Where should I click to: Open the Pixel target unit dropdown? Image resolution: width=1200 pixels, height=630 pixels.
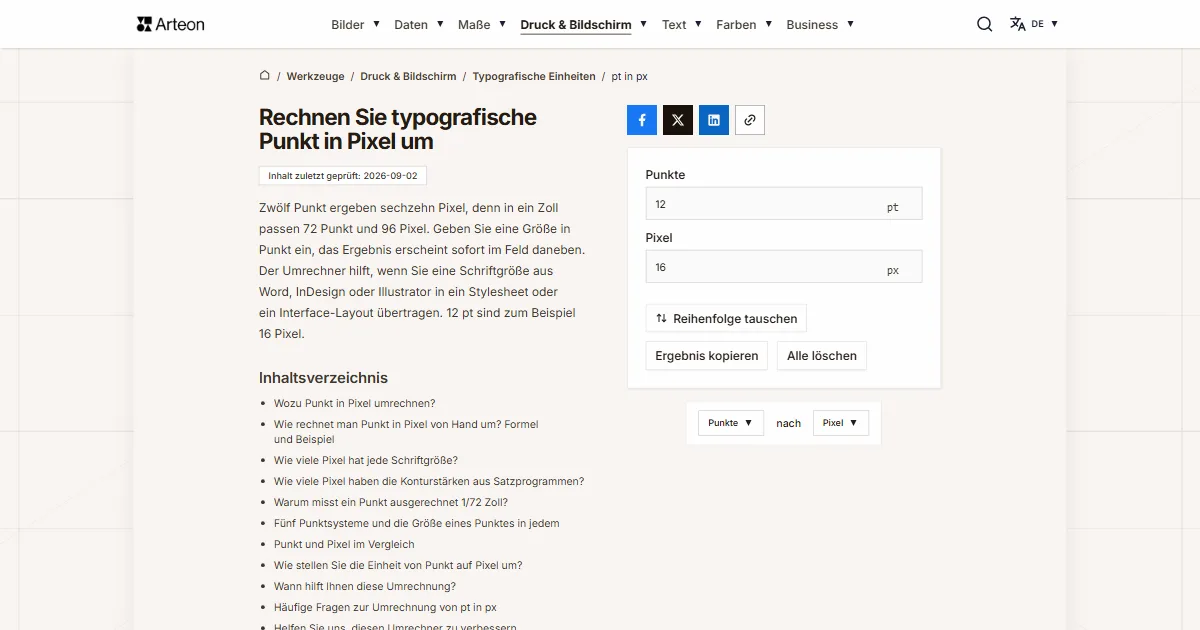(841, 423)
